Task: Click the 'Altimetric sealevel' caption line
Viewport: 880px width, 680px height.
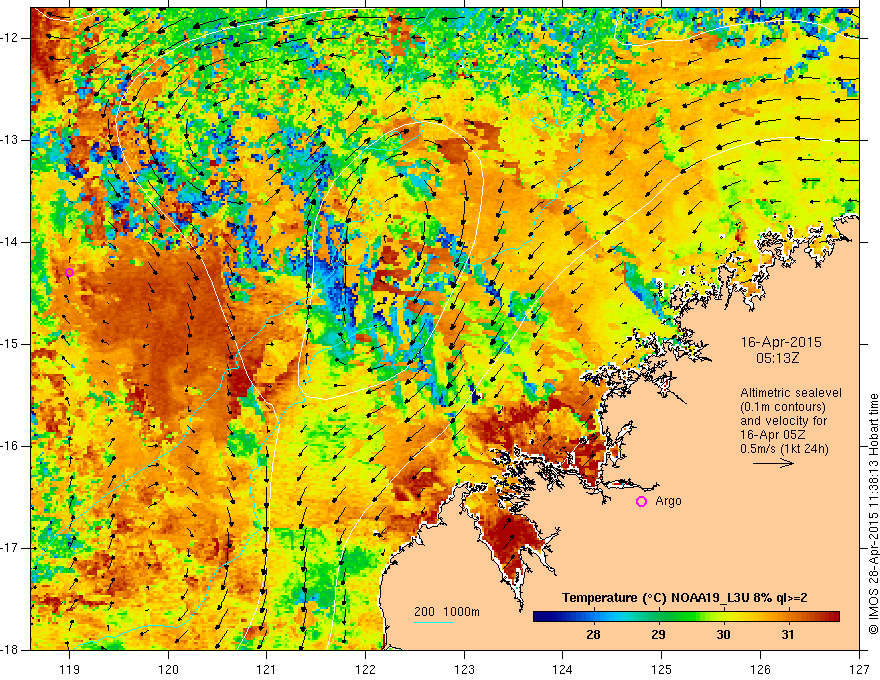Action: click(x=791, y=393)
